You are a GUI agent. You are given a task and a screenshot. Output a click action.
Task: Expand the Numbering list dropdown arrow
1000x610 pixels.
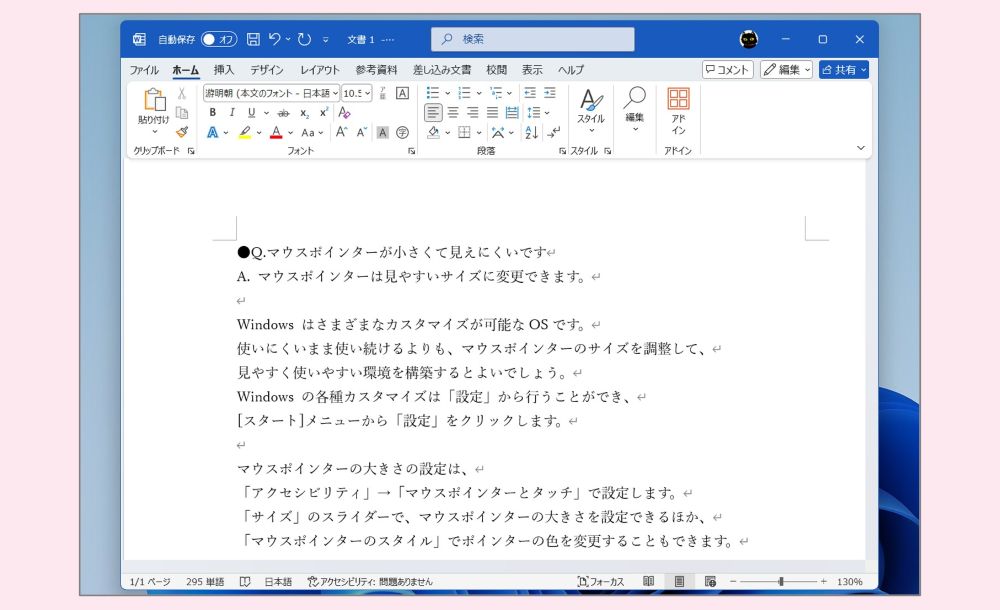click(x=479, y=93)
